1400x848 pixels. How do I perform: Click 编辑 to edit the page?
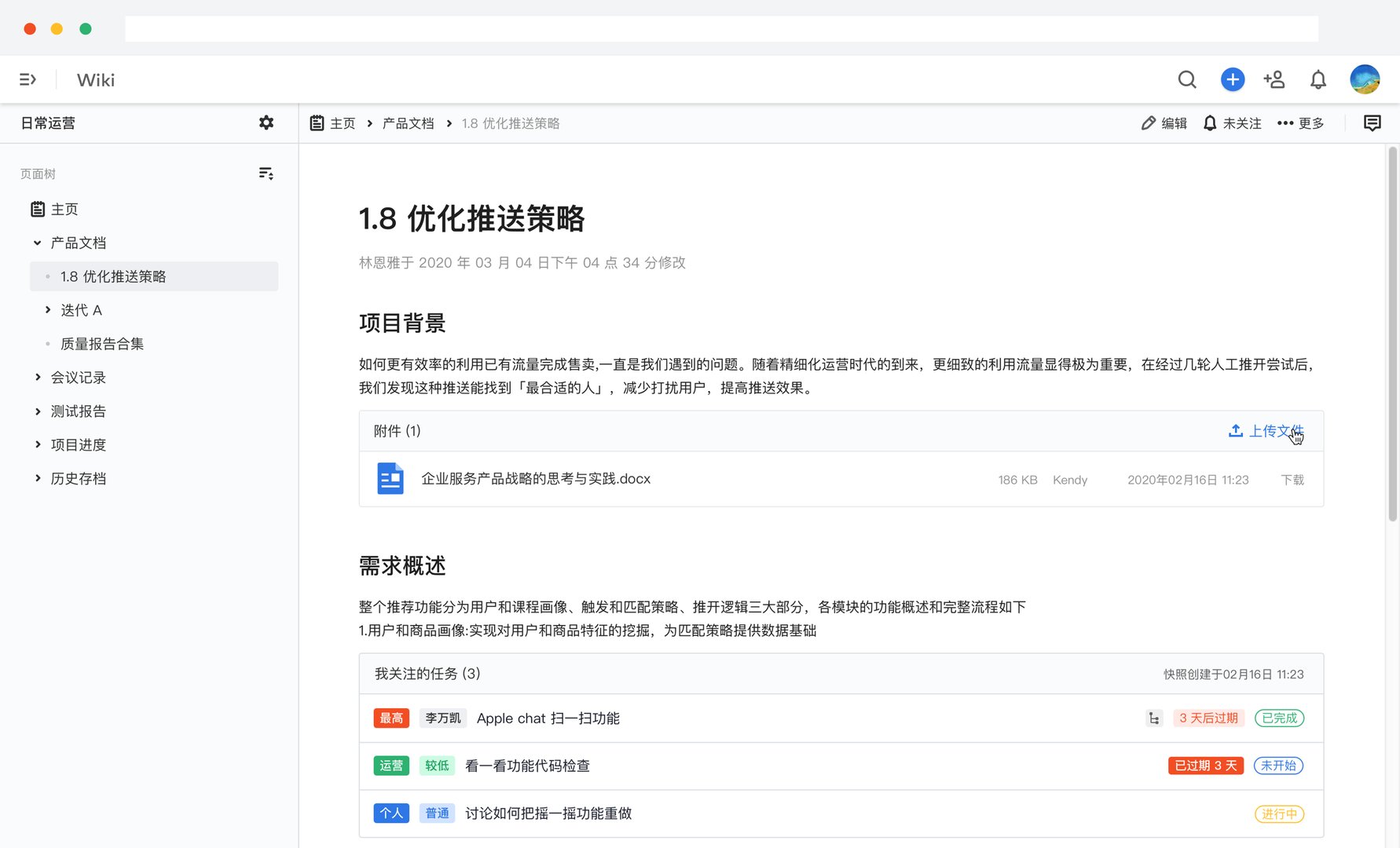[x=1164, y=122]
